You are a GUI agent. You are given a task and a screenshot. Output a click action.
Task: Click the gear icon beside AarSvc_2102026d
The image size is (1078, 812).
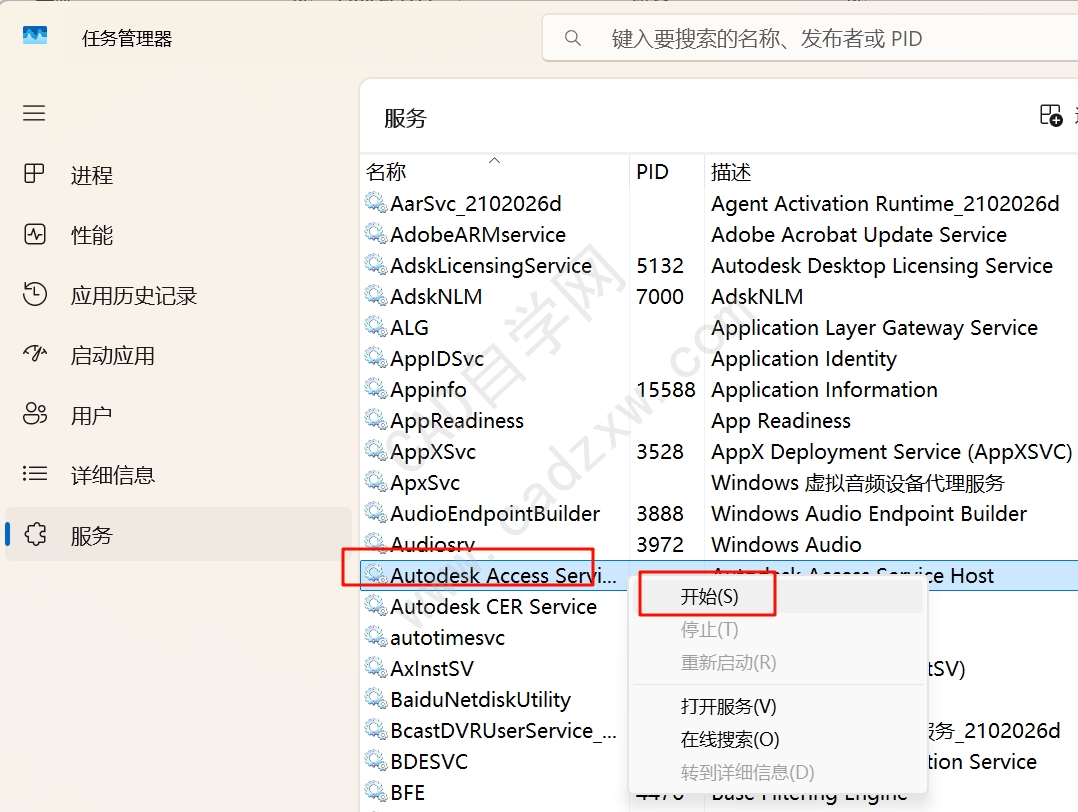375,203
